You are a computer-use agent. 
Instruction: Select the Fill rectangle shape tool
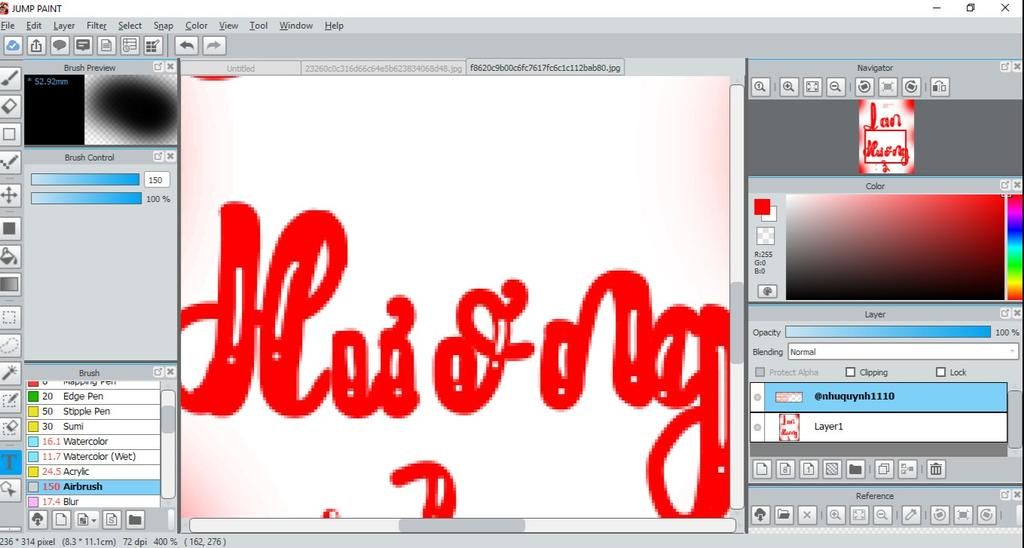[x=9, y=229]
